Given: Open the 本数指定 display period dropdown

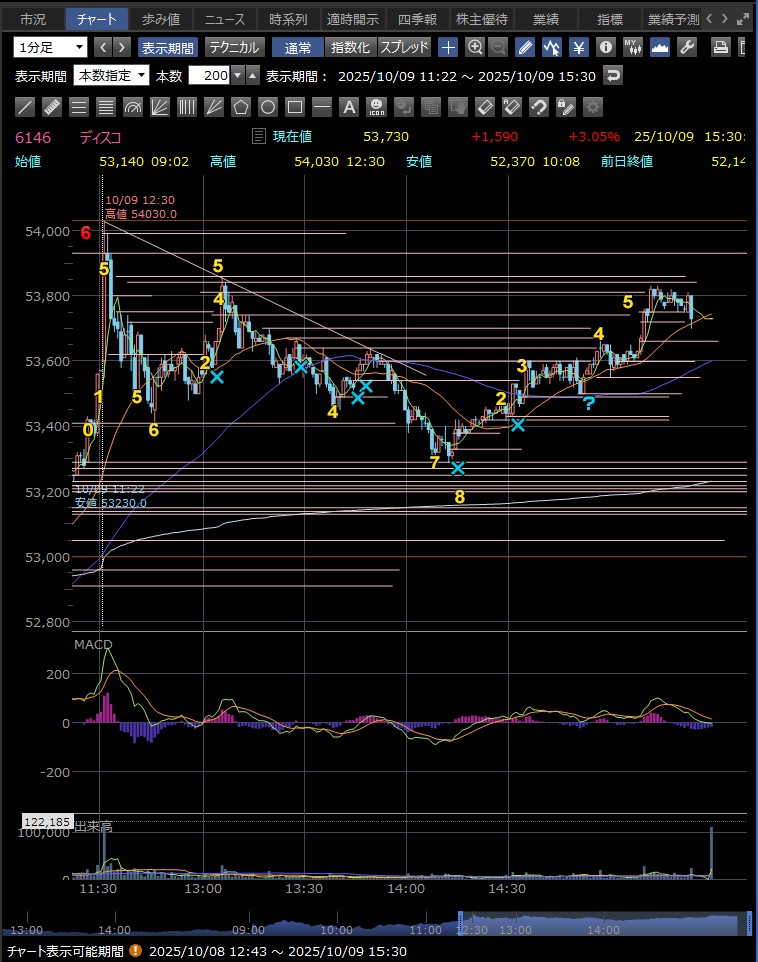Looking at the screenshot, I should pyautogui.click(x=112, y=76).
